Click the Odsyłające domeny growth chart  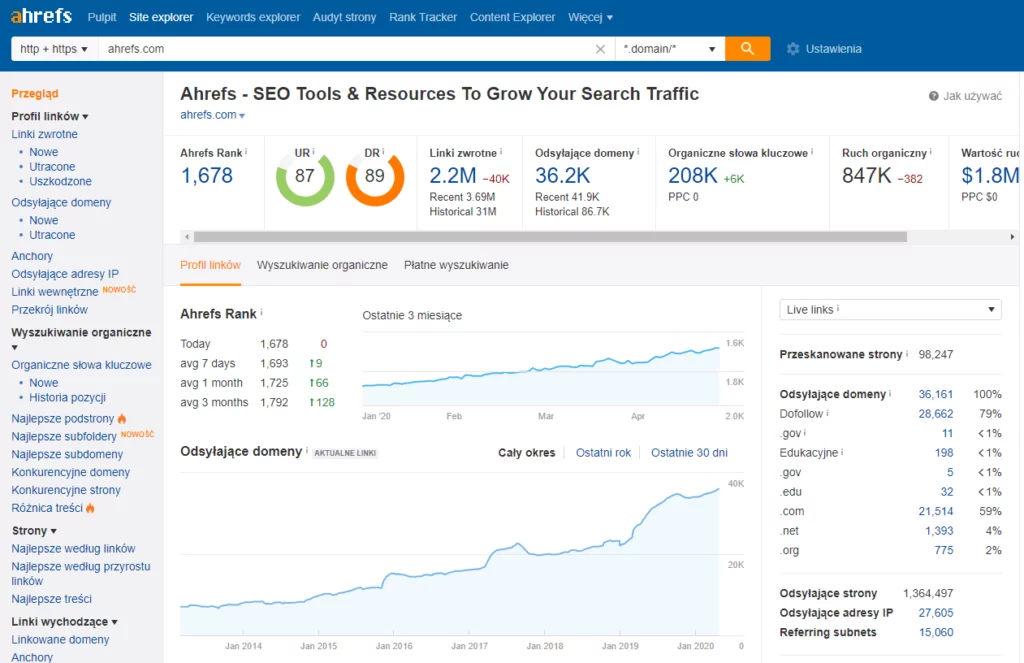(449, 554)
